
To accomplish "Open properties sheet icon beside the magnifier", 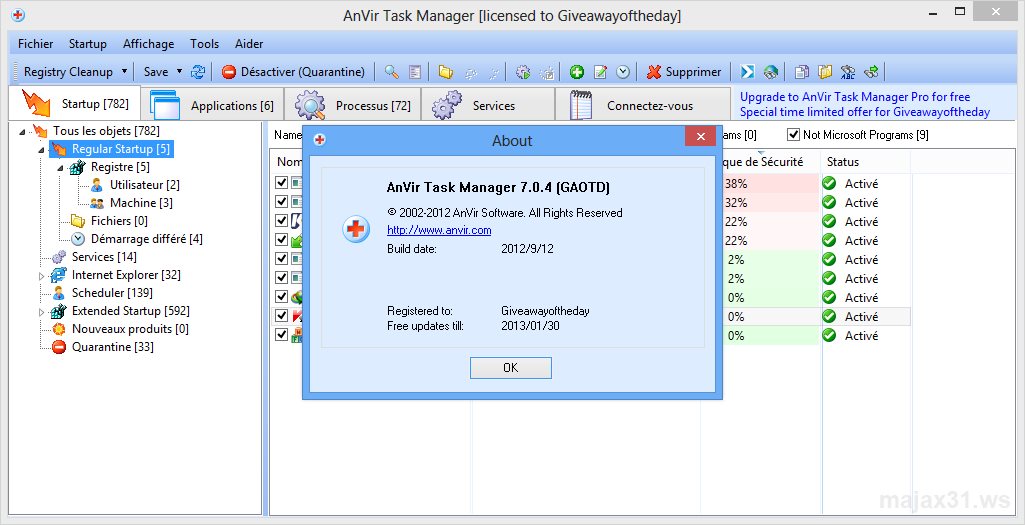I will coord(415,72).
